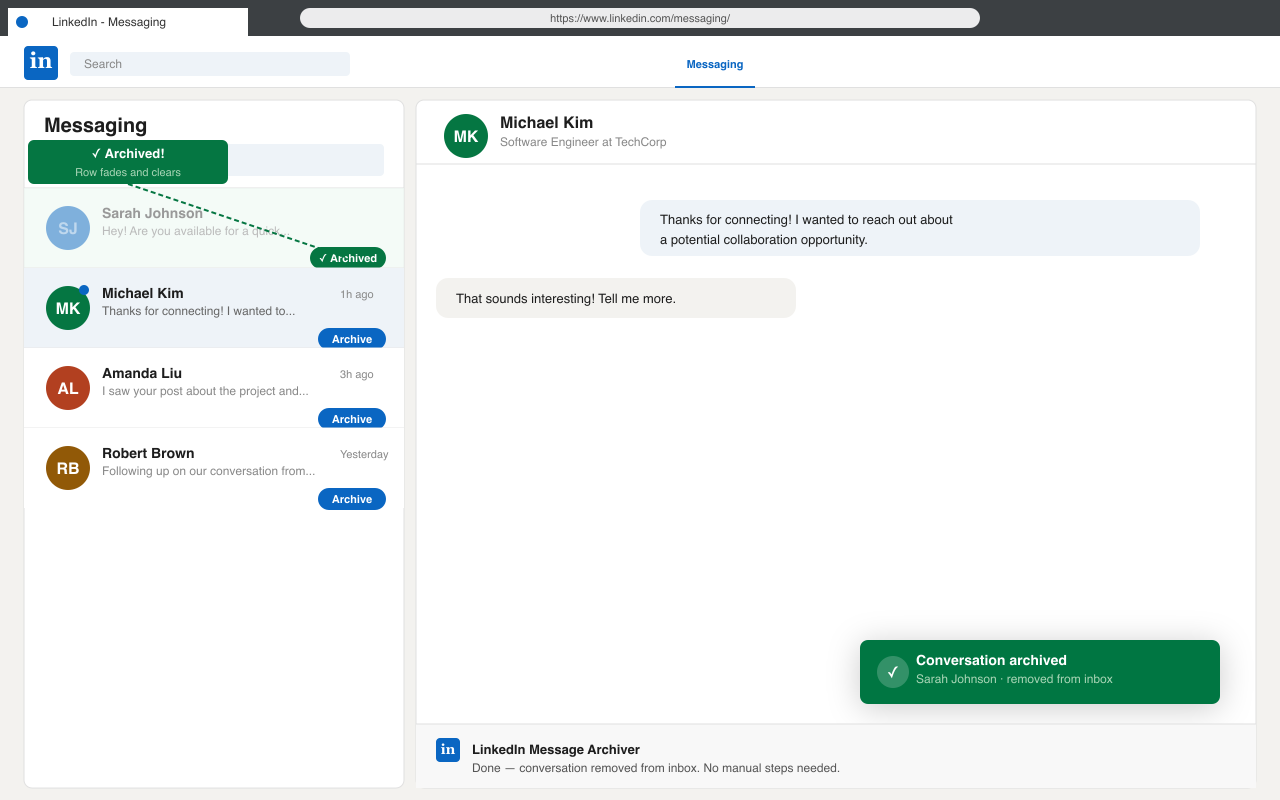Click the "That sounds interesting" message bubble
Viewport: 1280px width, 800px height.
(616, 298)
